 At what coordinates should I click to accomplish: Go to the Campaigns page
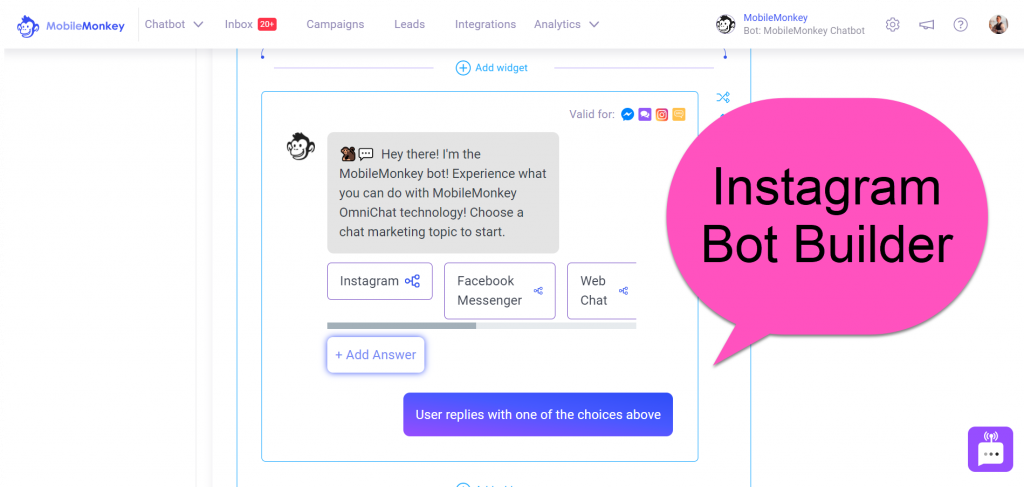point(335,24)
